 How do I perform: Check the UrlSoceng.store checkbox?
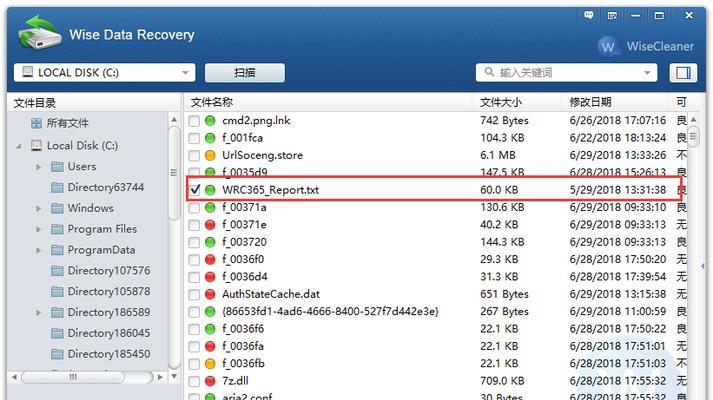click(x=194, y=155)
